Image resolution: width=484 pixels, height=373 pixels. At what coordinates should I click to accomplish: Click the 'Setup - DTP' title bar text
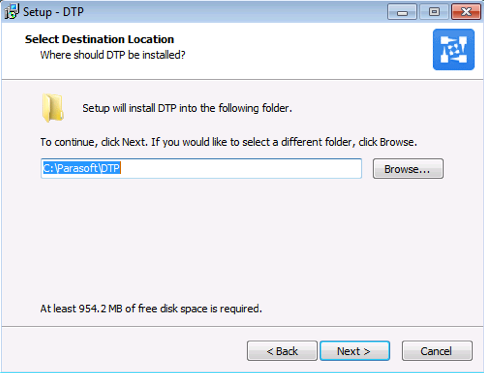click(53, 12)
